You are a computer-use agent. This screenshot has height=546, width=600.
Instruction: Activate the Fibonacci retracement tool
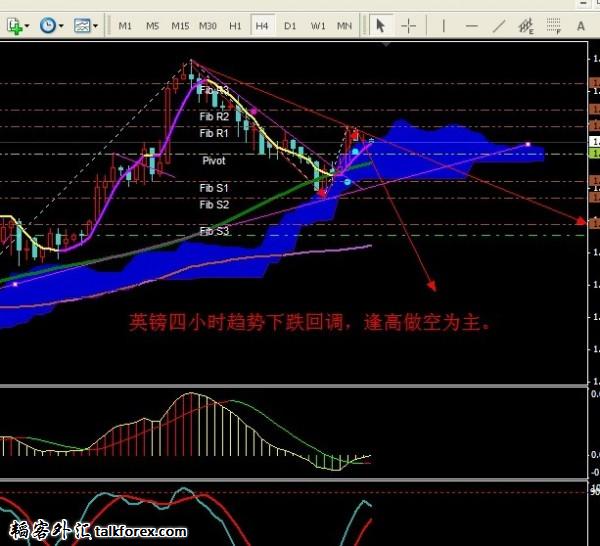(x=552, y=26)
